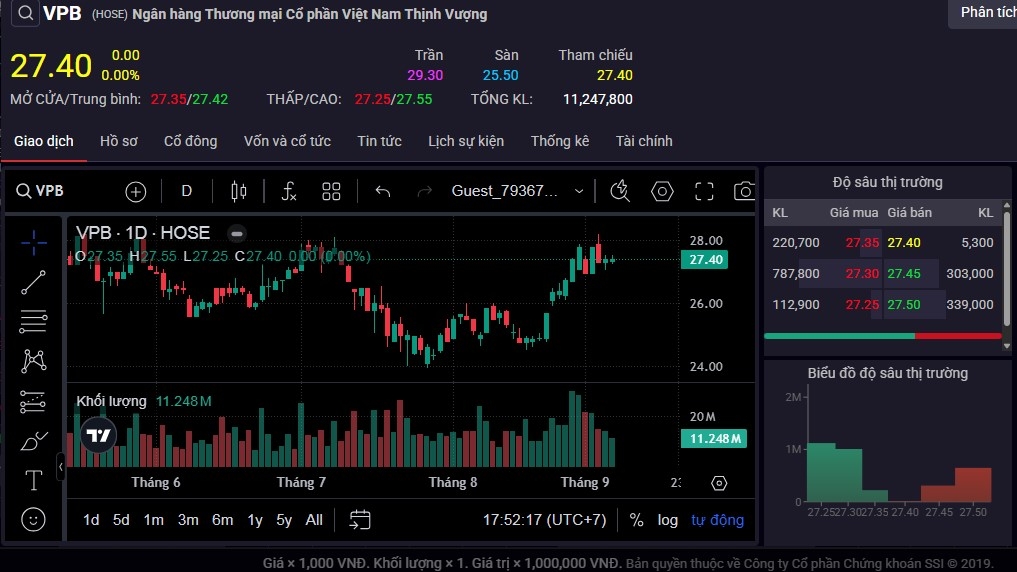
Task: Open the emoji icons tool
Action: pos(34,519)
